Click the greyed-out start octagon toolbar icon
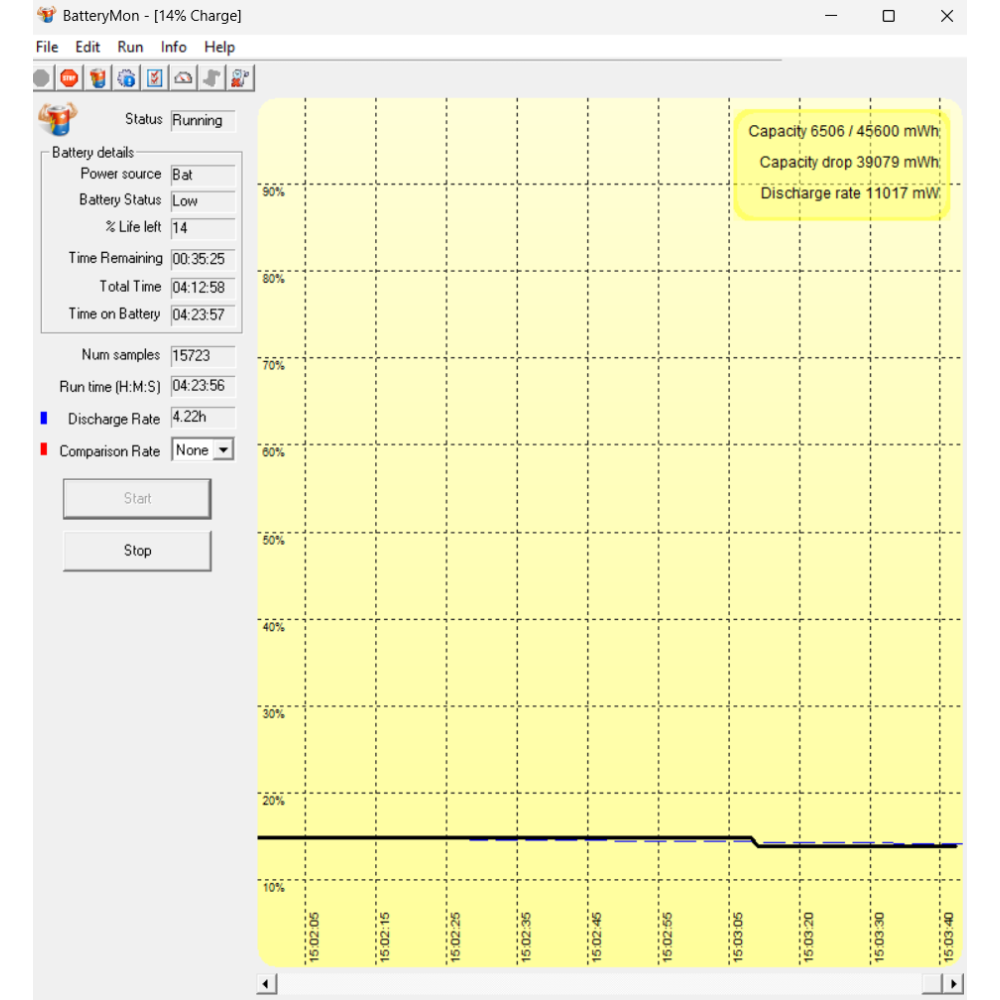Screen dimensions: 1000x1000 [x=41, y=78]
